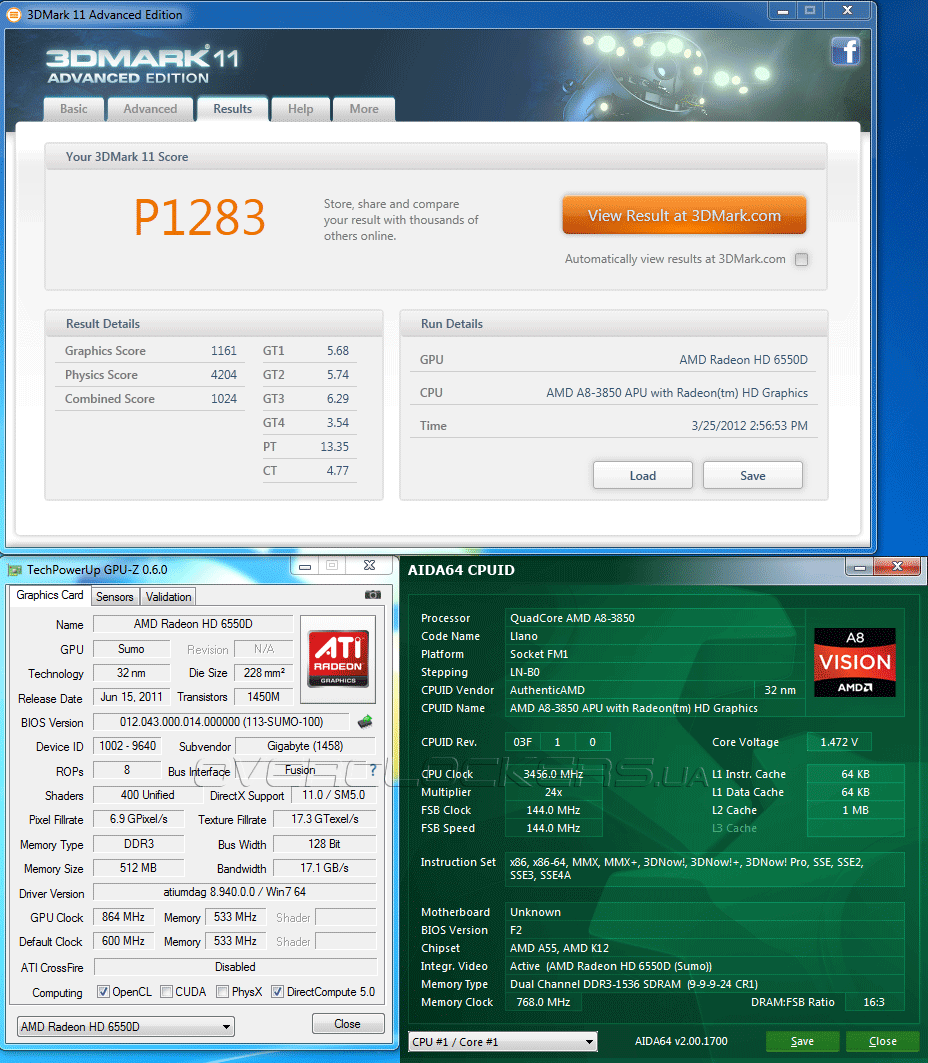Open the CPU #1 / Core #1 dropdown

tap(502, 1042)
